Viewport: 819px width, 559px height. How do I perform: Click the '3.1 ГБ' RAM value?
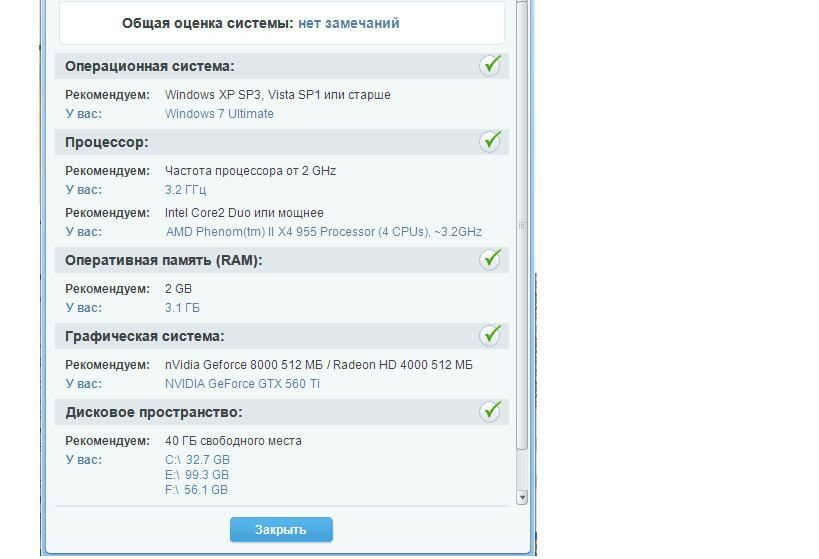182,308
